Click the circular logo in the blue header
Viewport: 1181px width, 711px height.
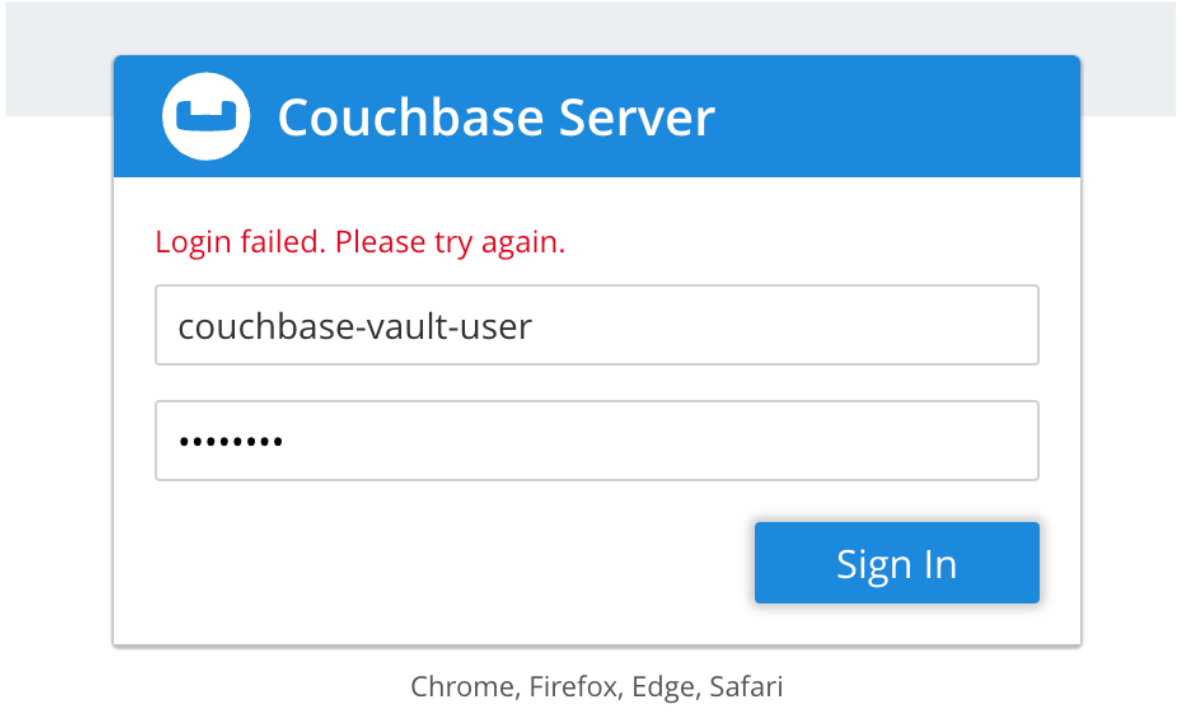click(205, 116)
